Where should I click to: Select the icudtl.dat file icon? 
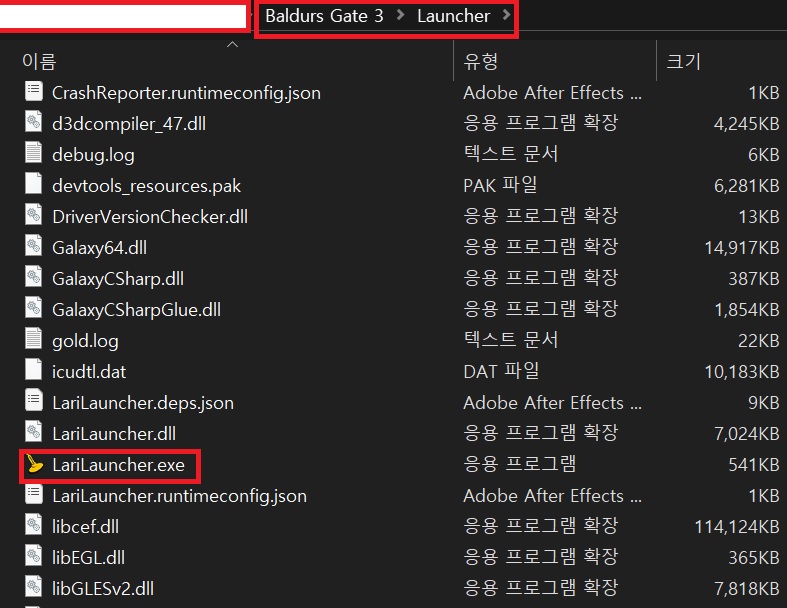34,371
